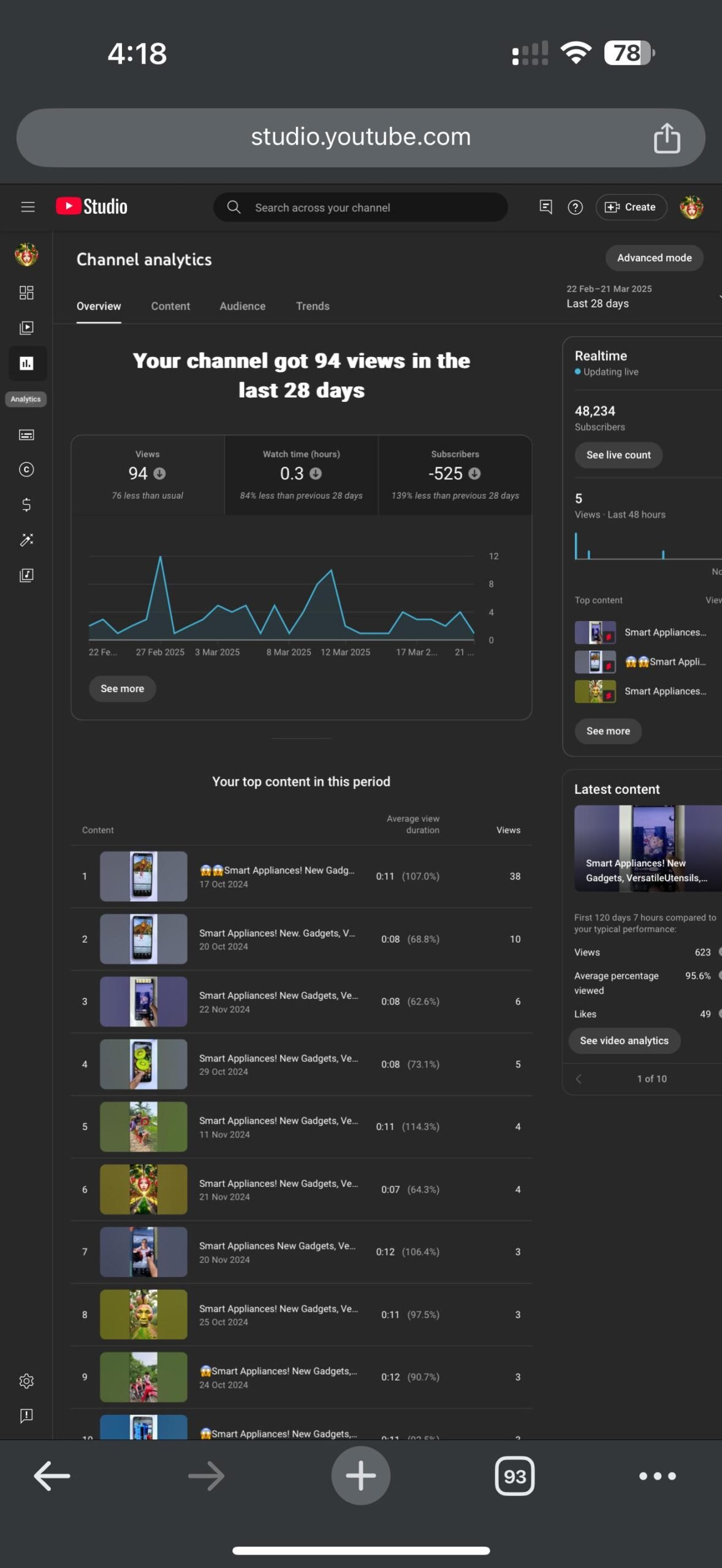This screenshot has width=722, height=1568.
Task: Click See more under the views chart
Action: point(122,688)
